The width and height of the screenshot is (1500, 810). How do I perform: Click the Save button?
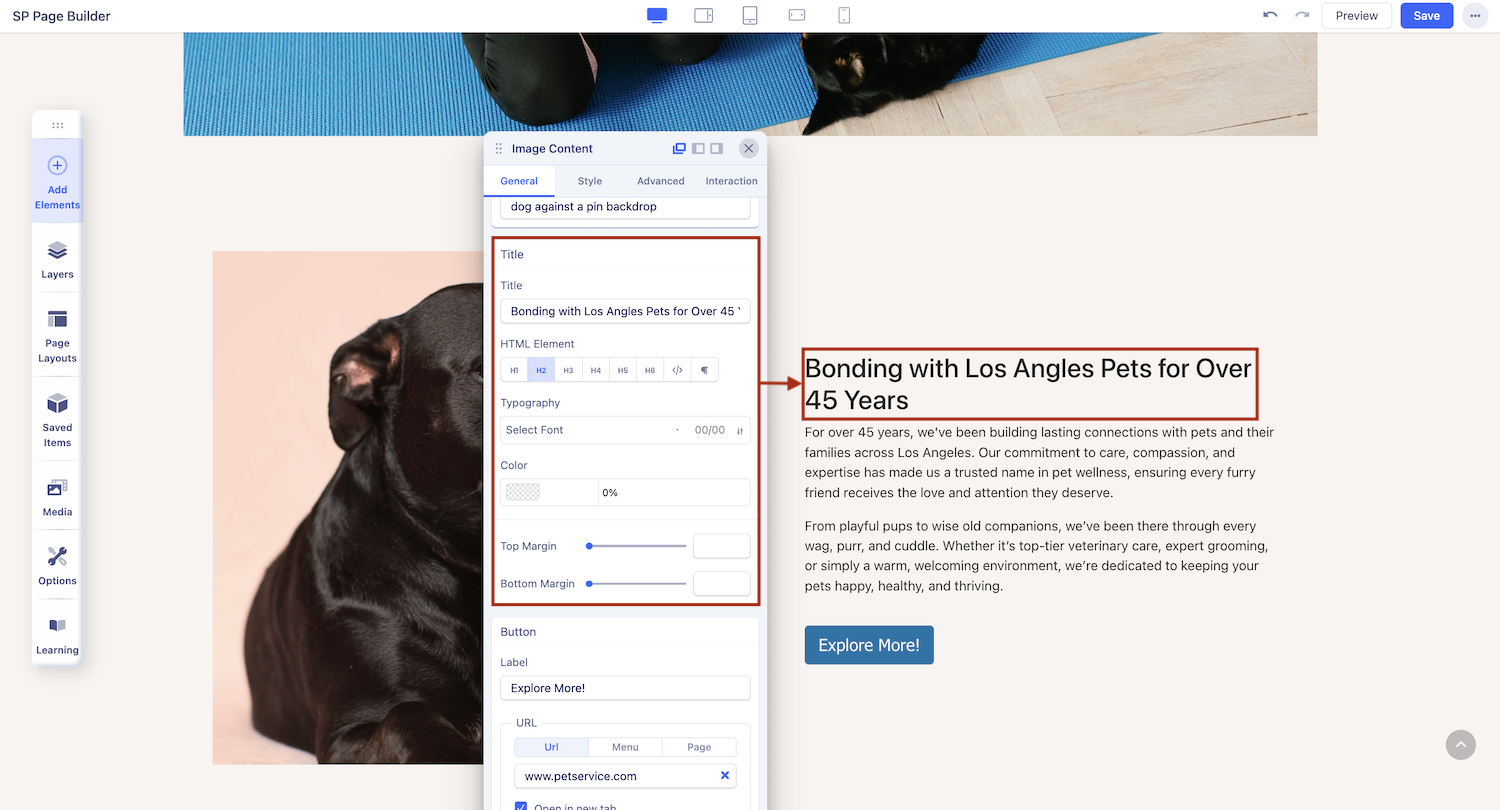[1426, 16]
